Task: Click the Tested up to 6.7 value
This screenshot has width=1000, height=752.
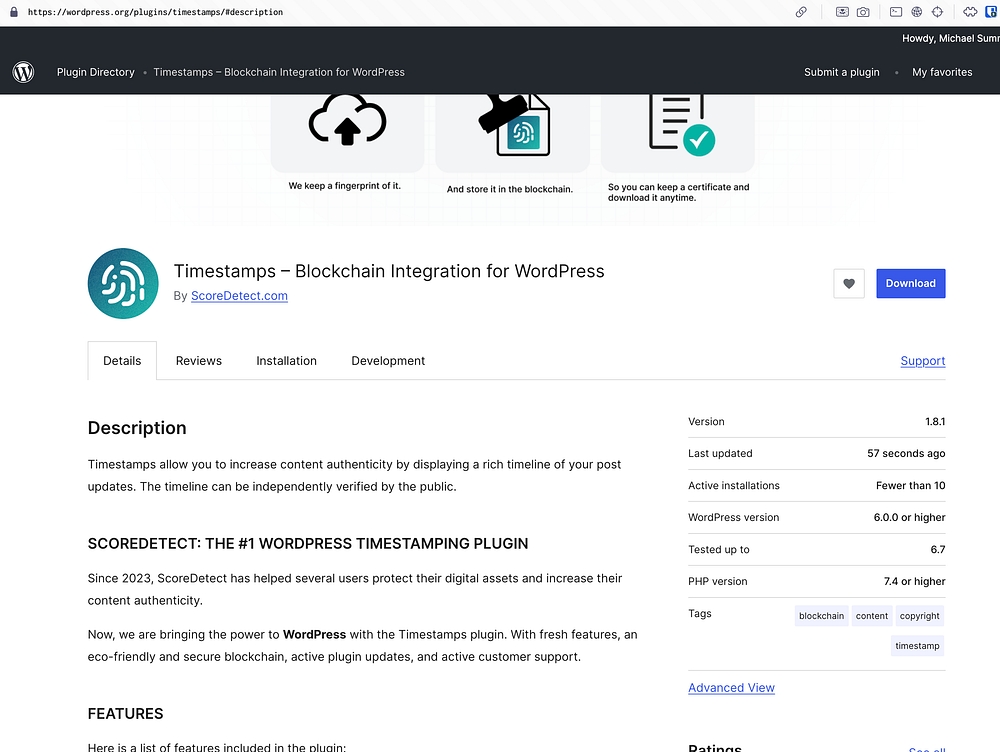Action: click(x=938, y=549)
